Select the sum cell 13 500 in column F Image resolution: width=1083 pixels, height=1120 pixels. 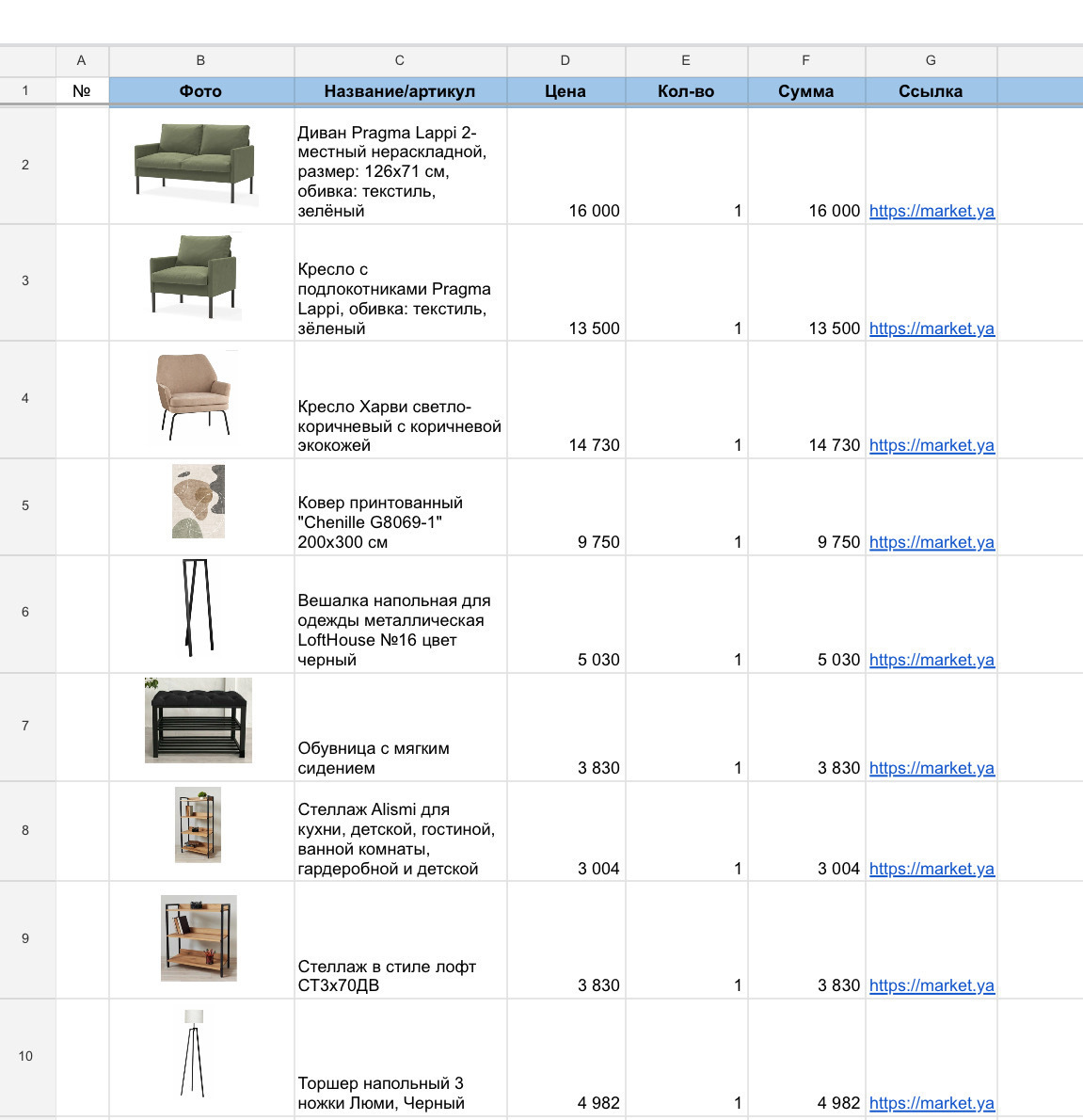coord(806,282)
